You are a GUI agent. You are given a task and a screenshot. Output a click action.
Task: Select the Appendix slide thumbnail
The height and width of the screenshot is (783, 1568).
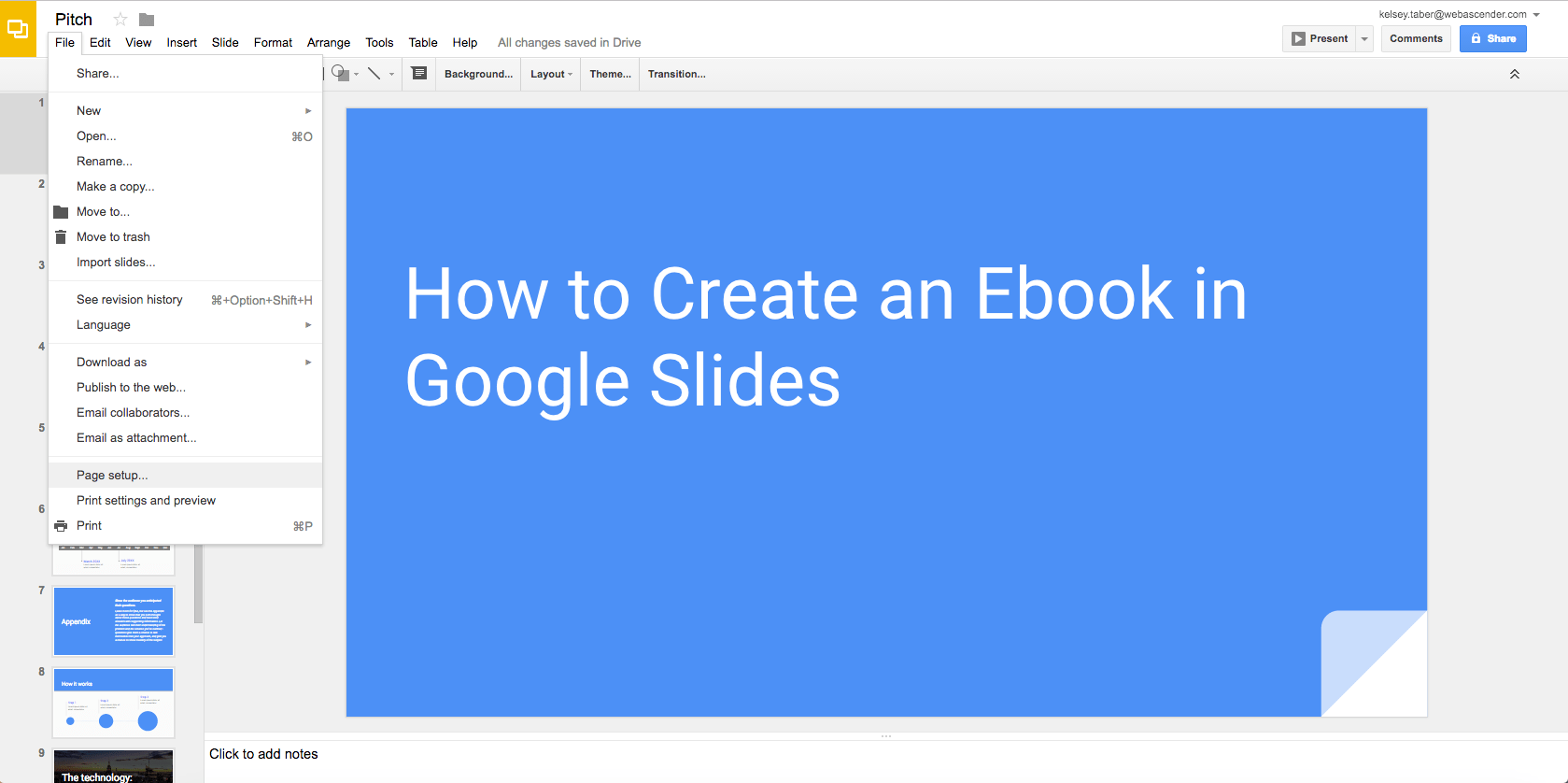point(113,621)
